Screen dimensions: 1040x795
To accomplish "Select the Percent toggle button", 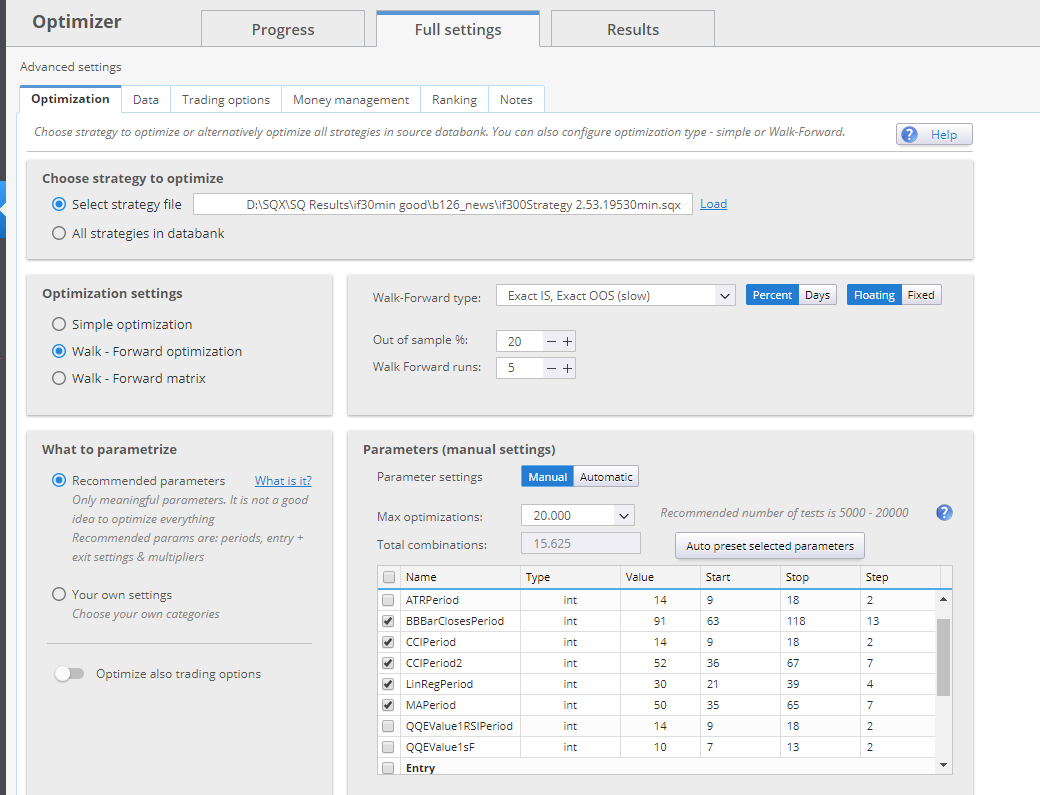I will 772,295.
